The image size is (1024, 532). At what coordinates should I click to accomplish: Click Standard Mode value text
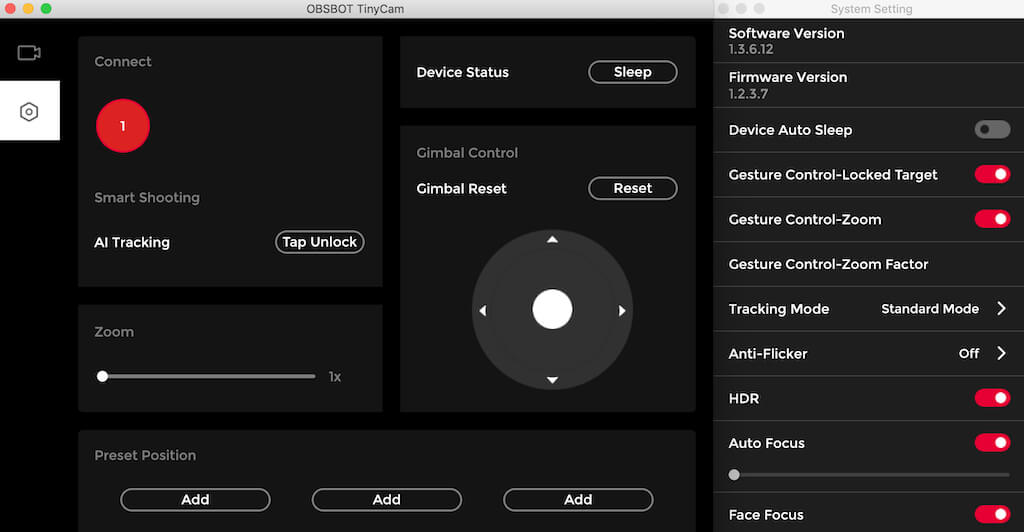[x=930, y=309]
